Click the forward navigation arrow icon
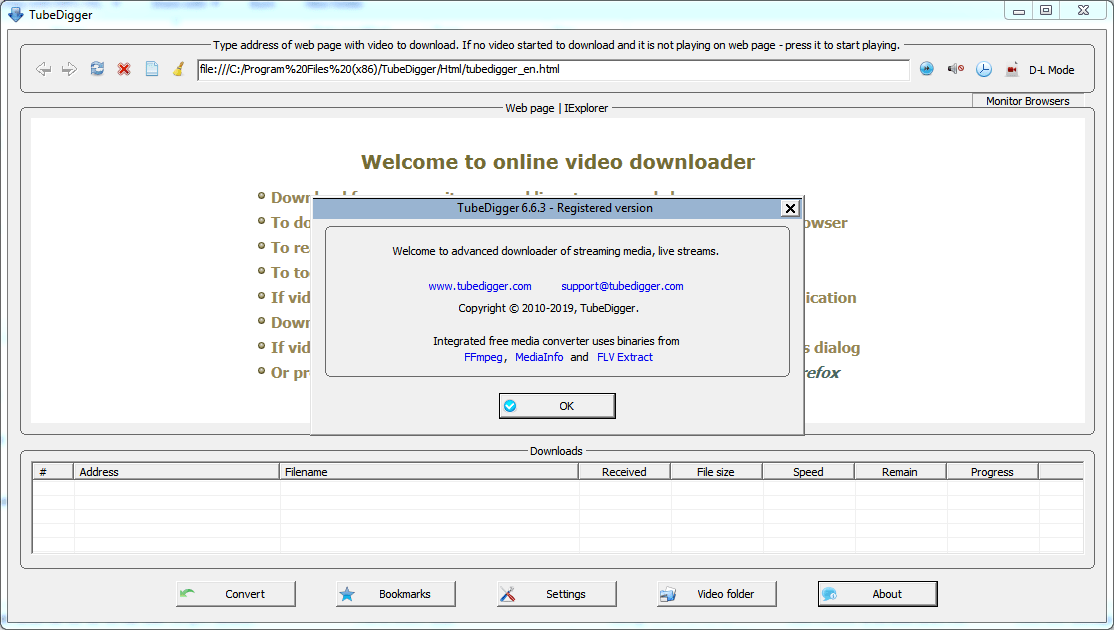Image resolution: width=1114 pixels, height=630 pixels. [69, 69]
